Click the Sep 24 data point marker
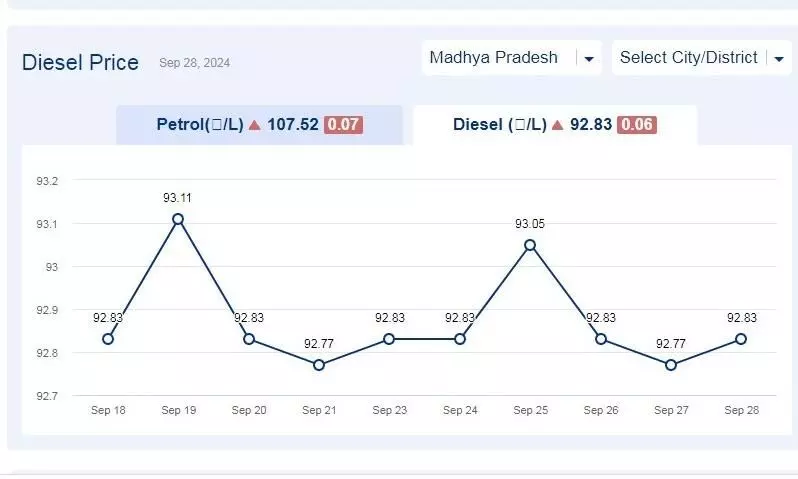 (460, 339)
